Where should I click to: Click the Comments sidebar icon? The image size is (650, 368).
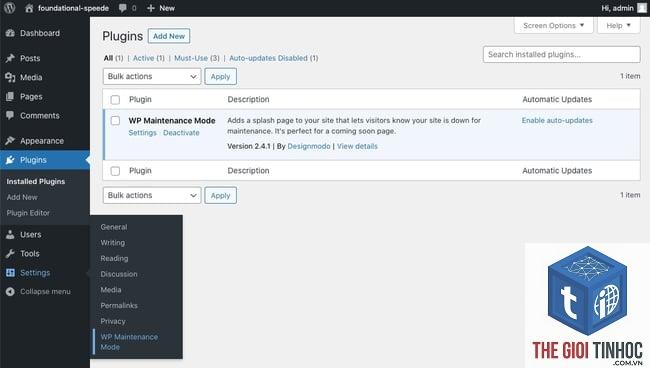(10, 116)
